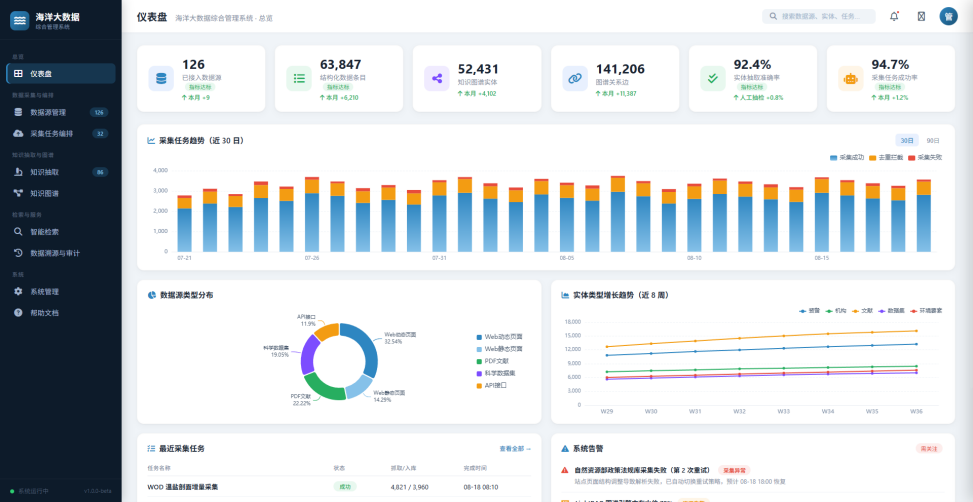Viewport: 973px width, 502px height.
Task: Click the 63,847 value
Action: tap(341, 65)
